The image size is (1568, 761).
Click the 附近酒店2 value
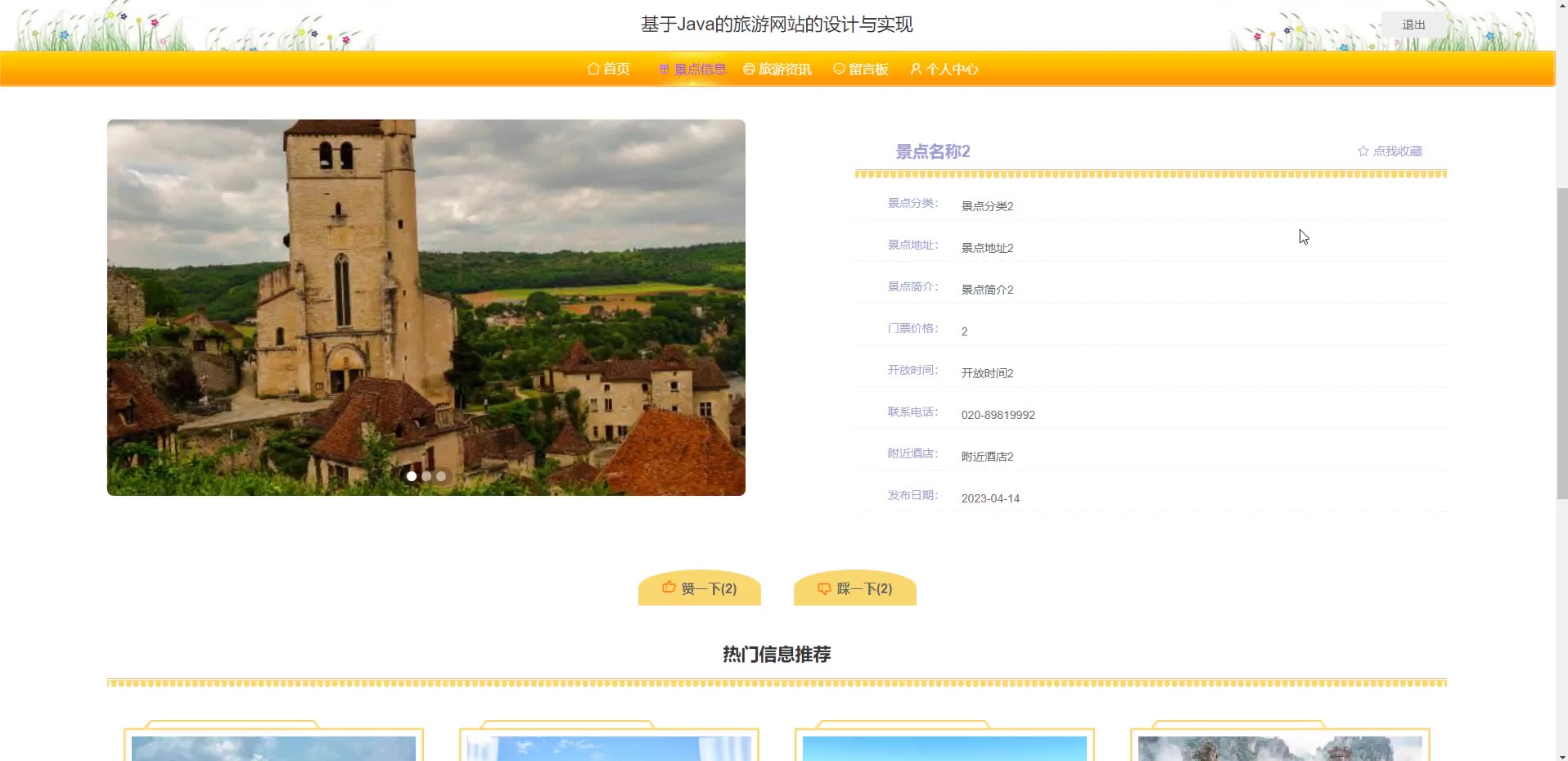coord(987,457)
